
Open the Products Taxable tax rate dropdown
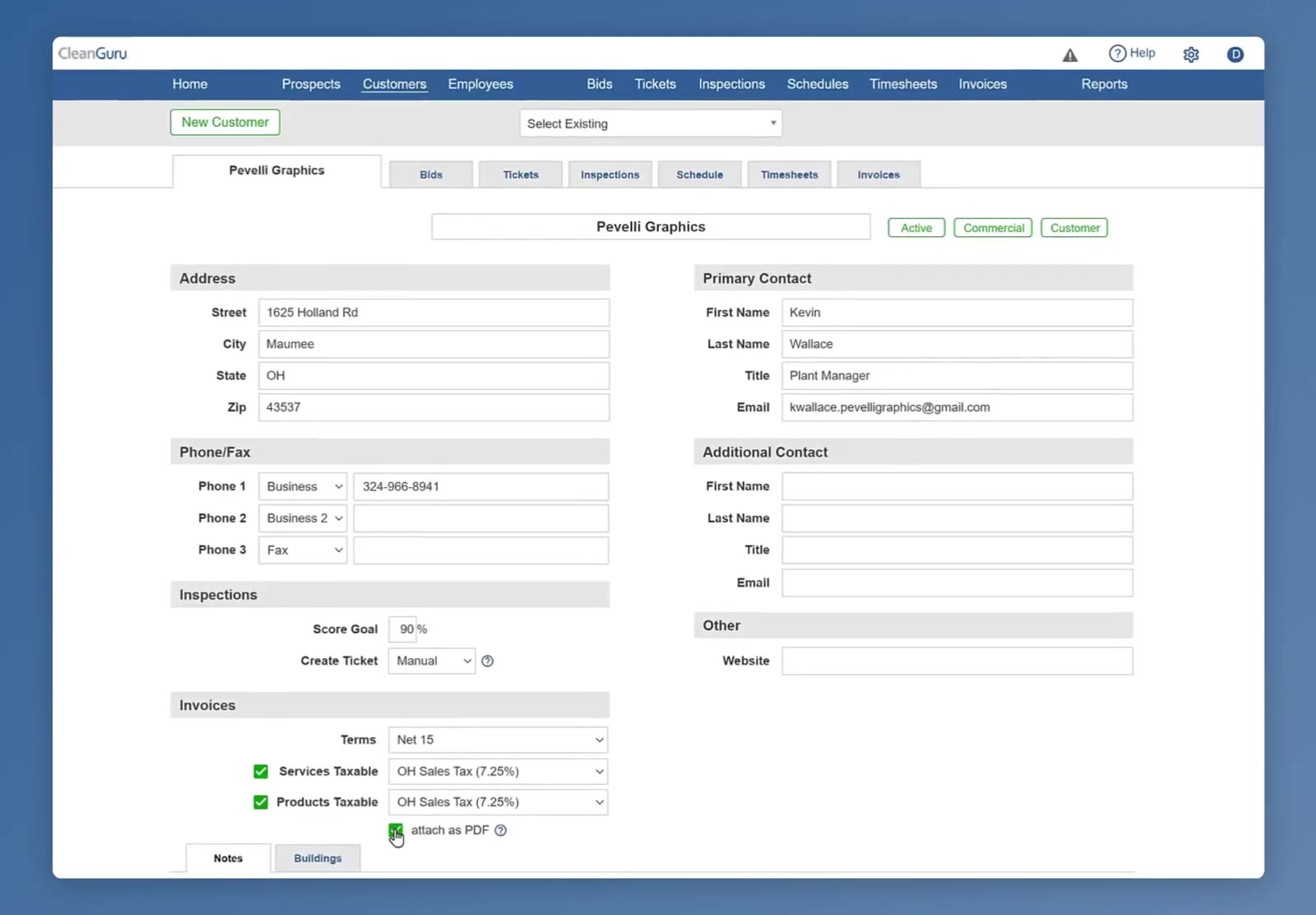coord(498,802)
